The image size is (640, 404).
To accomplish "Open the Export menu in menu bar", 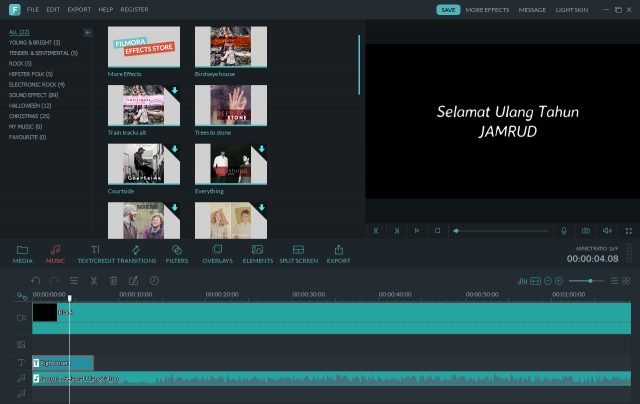I will pos(79,10).
